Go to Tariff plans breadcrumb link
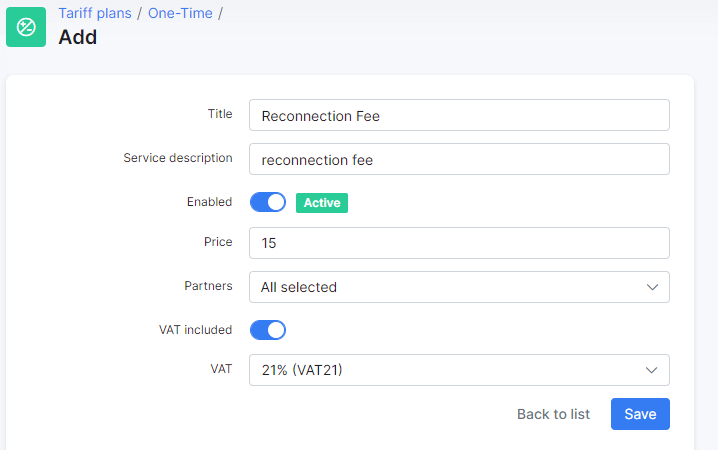This screenshot has width=718, height=450. [95, 13]
